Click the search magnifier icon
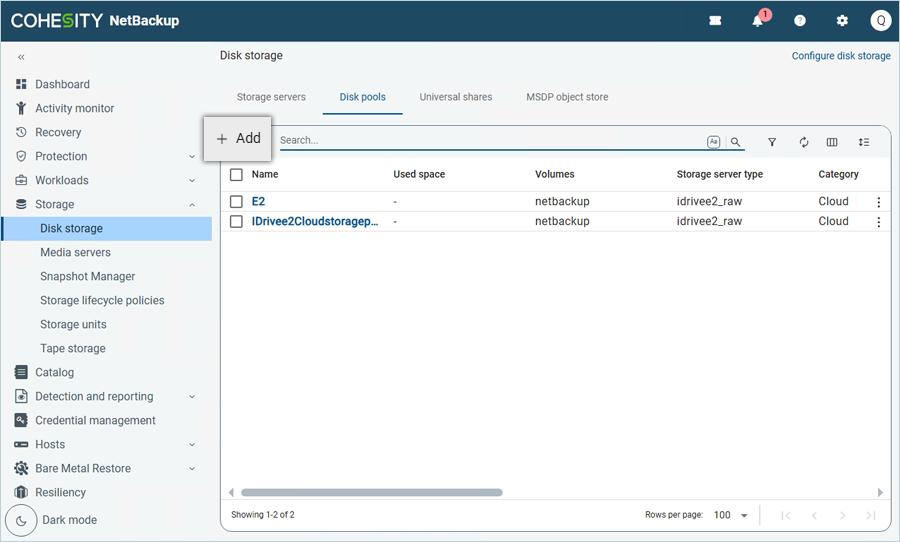The width and height of the screenshot is (900, 542). click(x=736, y=143)
